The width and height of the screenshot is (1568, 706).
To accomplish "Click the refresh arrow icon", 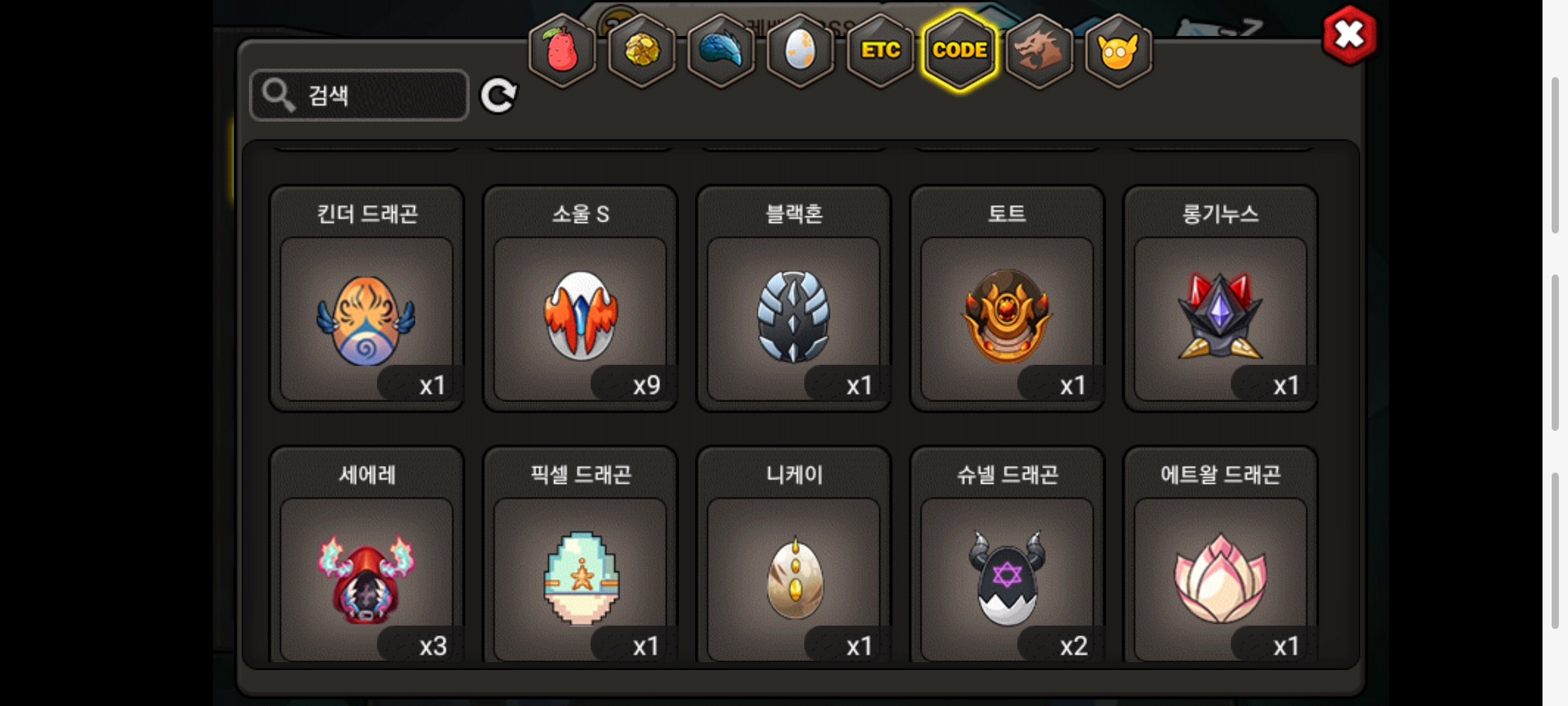I will pos(498,96).
